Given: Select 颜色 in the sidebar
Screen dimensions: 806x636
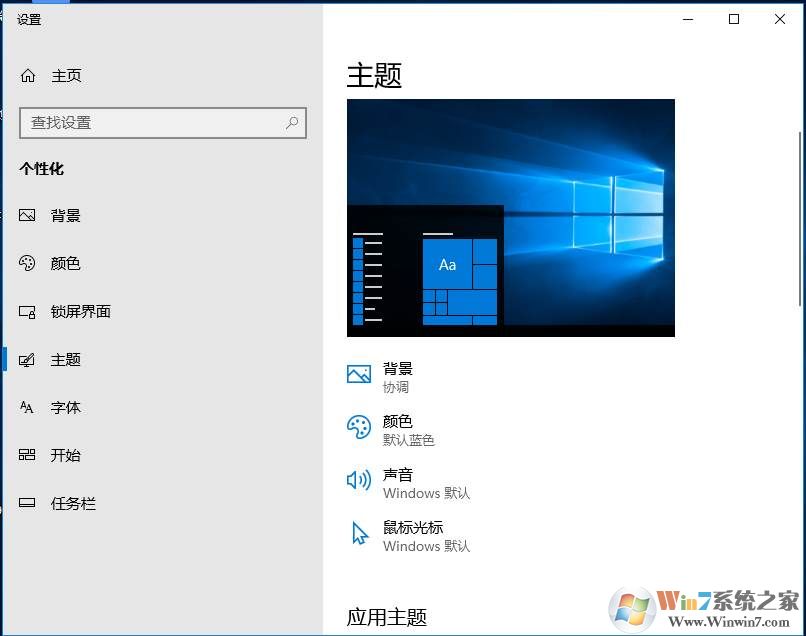Looking at the screenshot, I should [65, 263].
